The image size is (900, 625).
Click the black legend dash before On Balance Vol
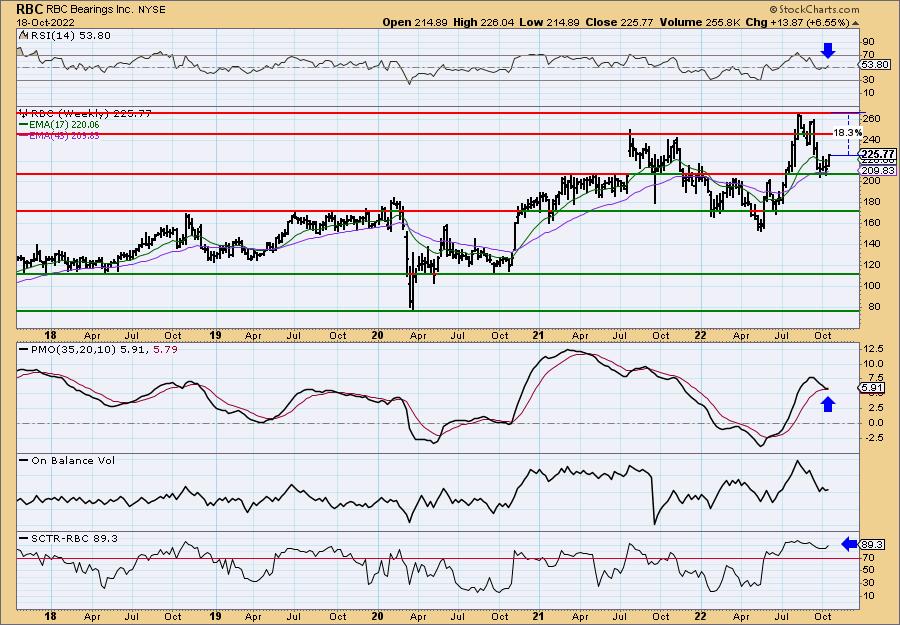pyautogui.click(x=24, y=460)
